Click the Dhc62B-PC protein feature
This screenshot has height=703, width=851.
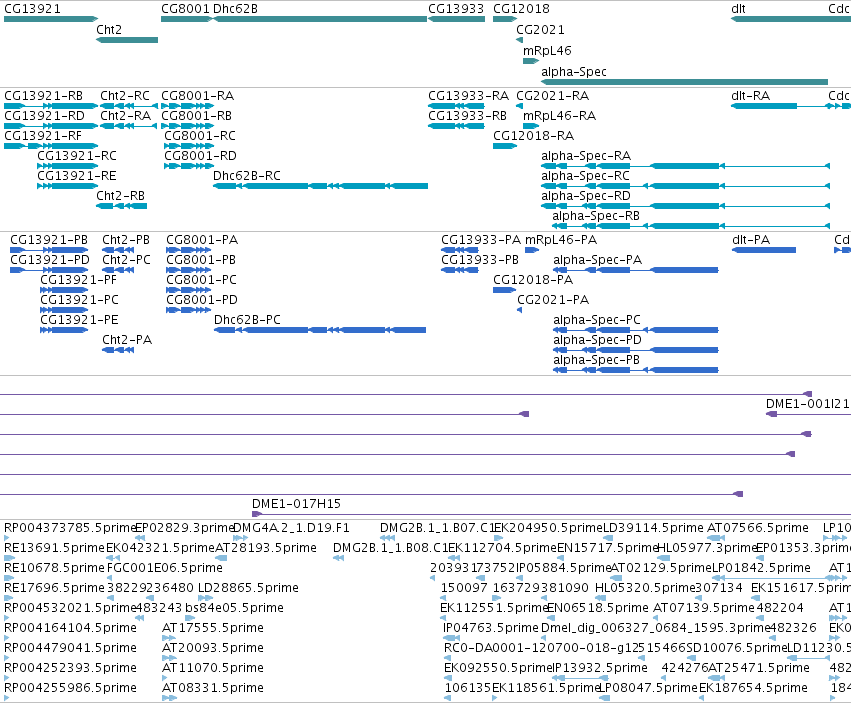(320, 330)
